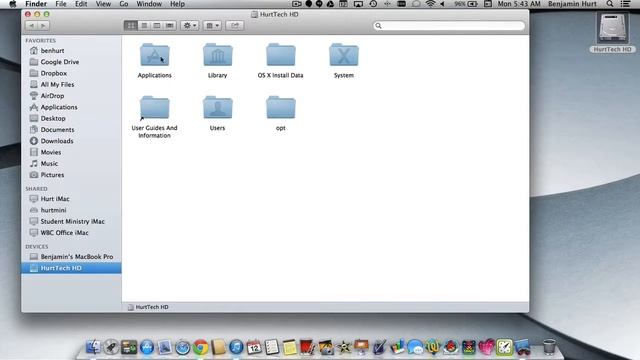Open the Window menu
The width and height of the screenshot is (640, 360).
pos(149,4)
